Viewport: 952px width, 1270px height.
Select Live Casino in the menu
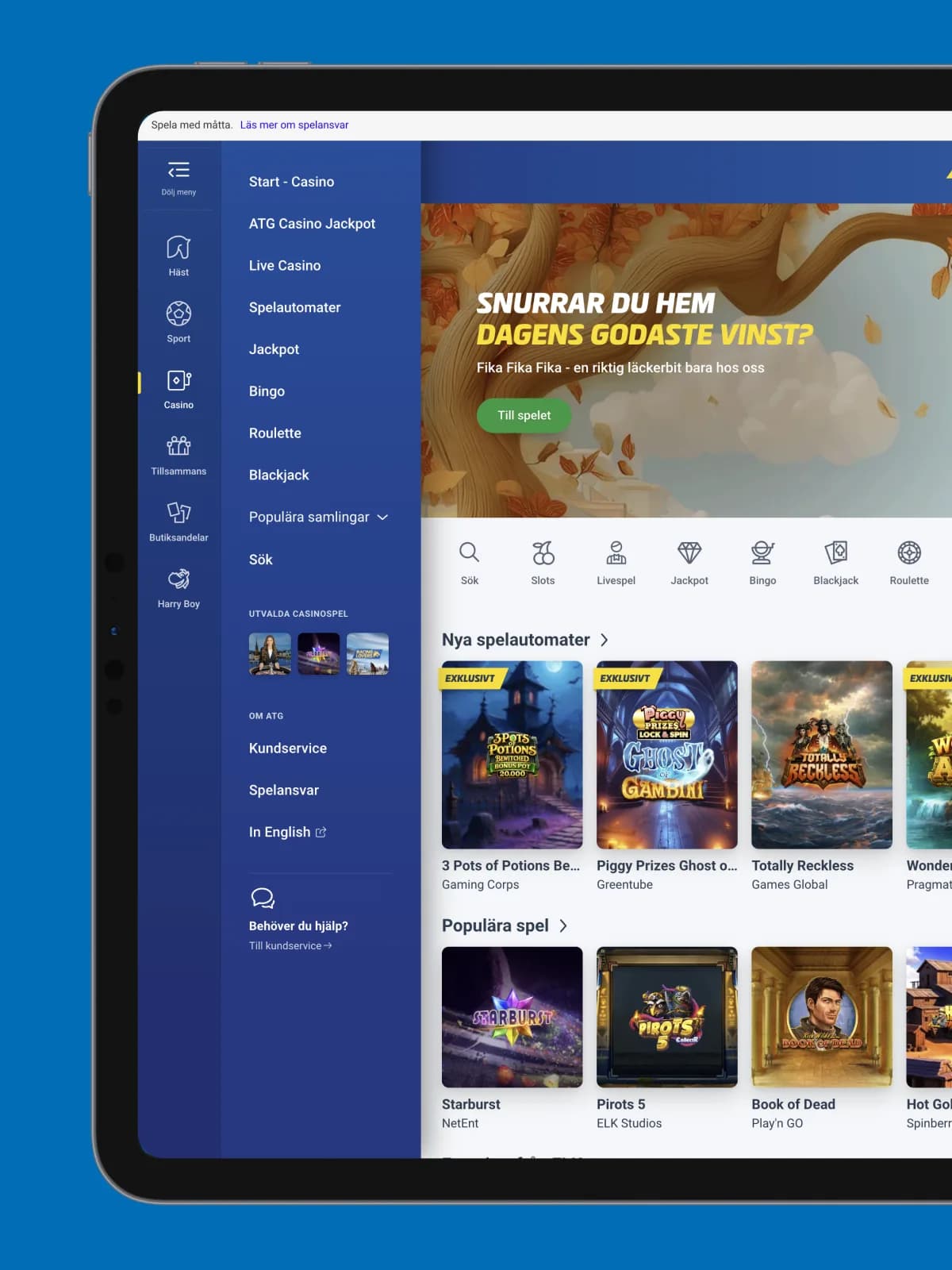285,266
